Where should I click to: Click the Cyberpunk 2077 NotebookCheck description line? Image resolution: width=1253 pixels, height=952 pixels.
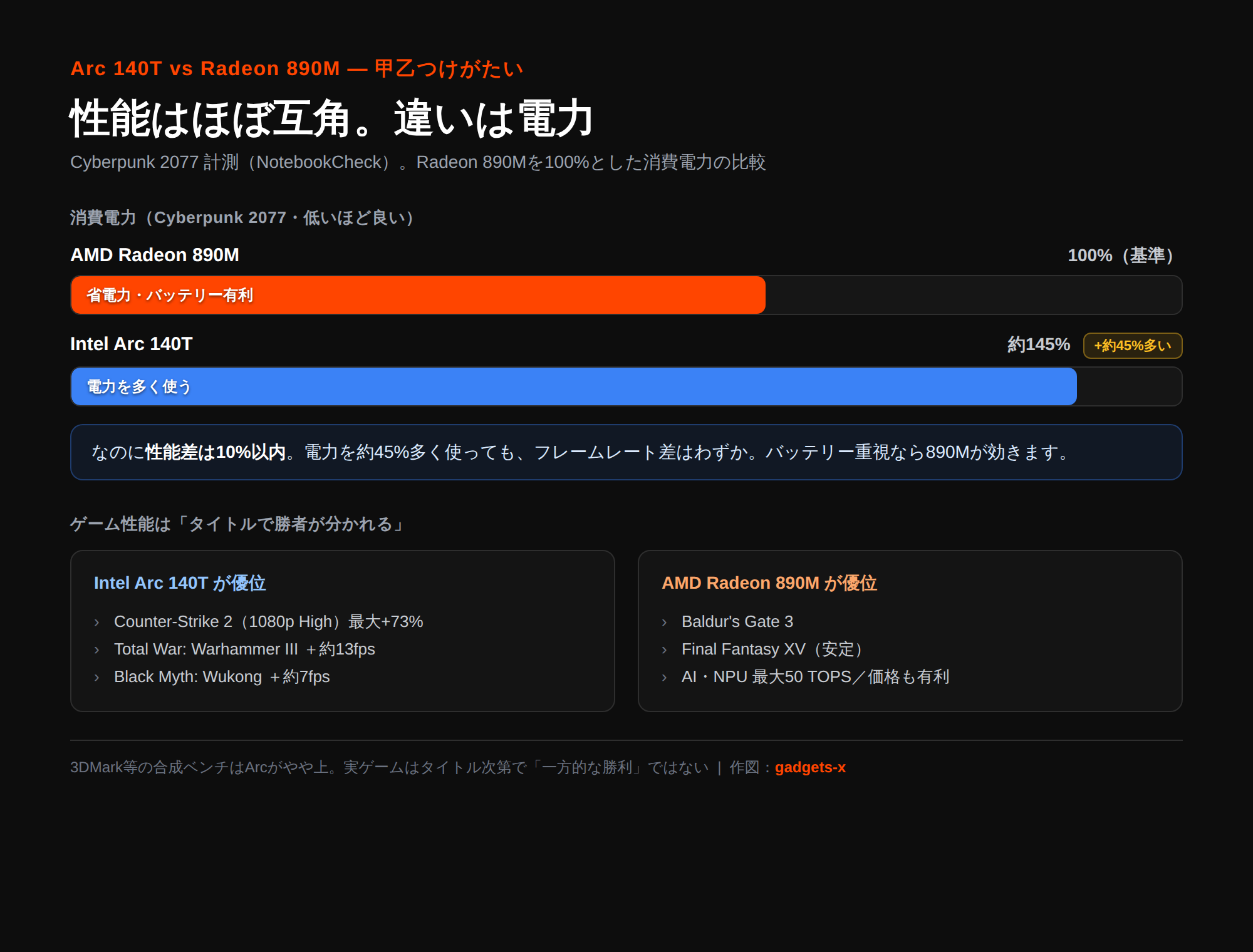[418, 162]
